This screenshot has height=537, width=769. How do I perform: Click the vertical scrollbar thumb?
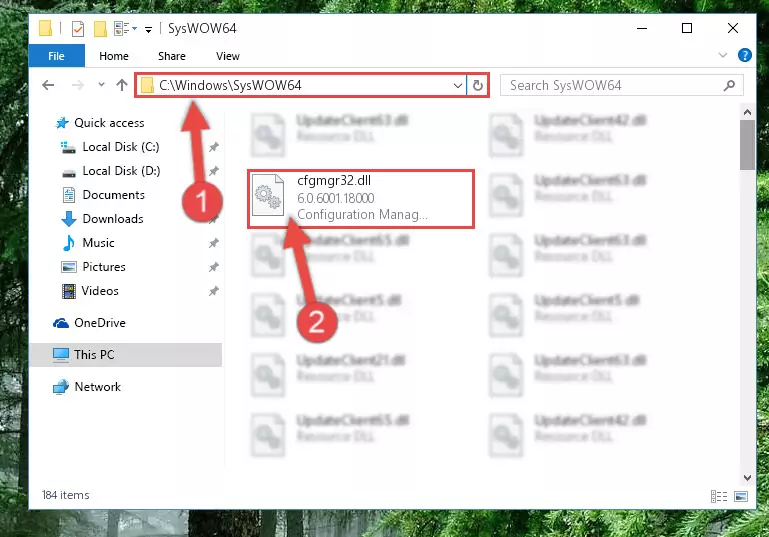[747, 145]
